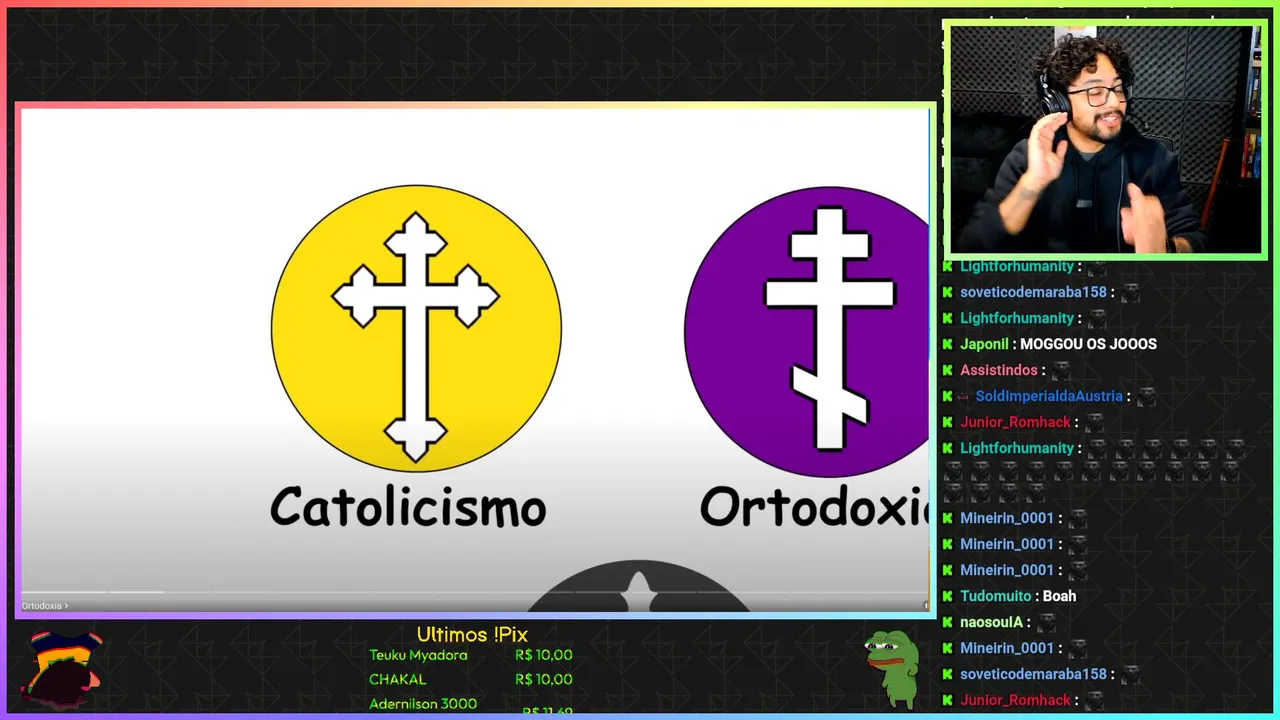Click donor name Adernilson 3000
1280x720 pixels.
point(423,703)
